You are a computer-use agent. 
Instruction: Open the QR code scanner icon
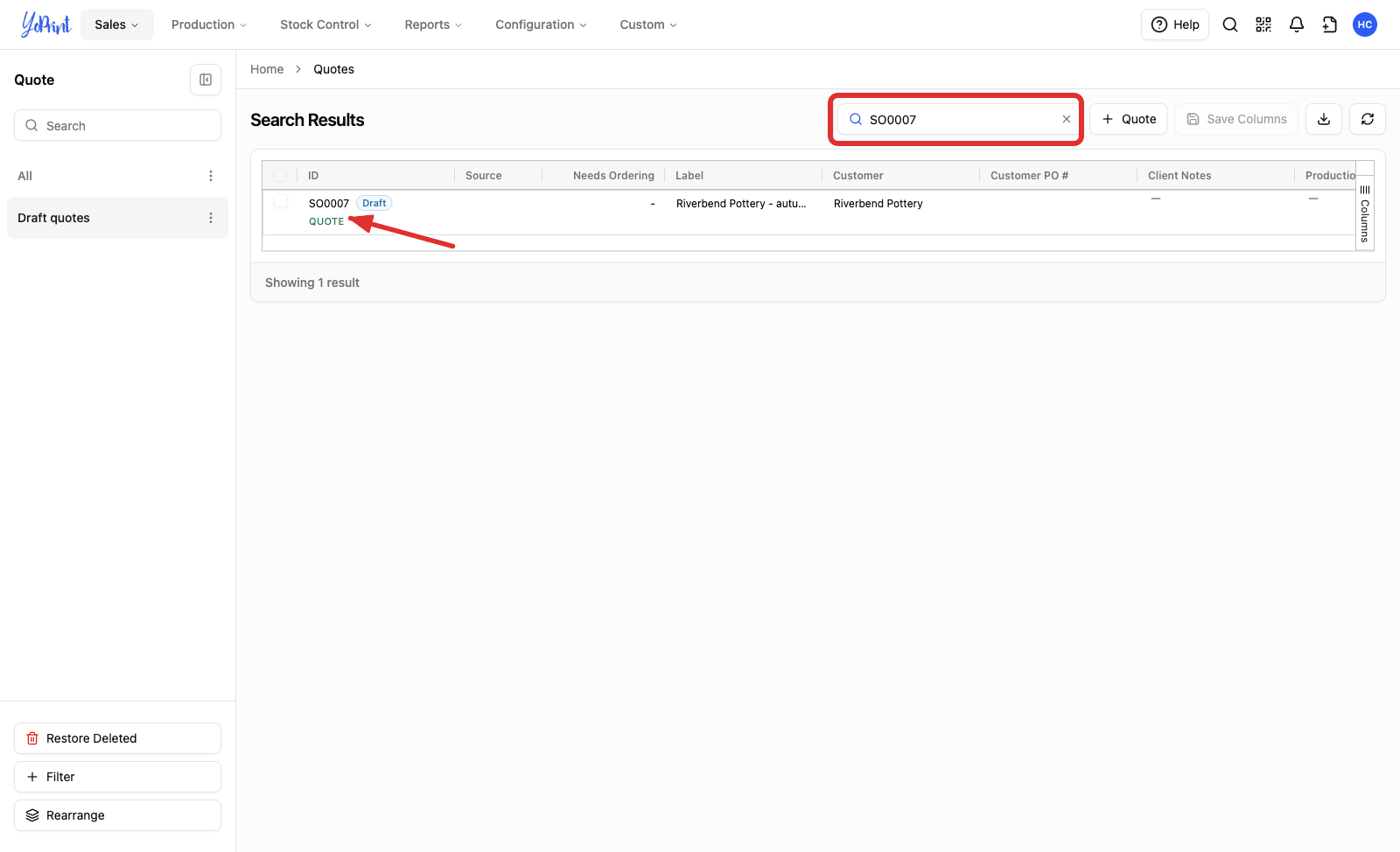pyautogui.click(x=1263, y=24)
